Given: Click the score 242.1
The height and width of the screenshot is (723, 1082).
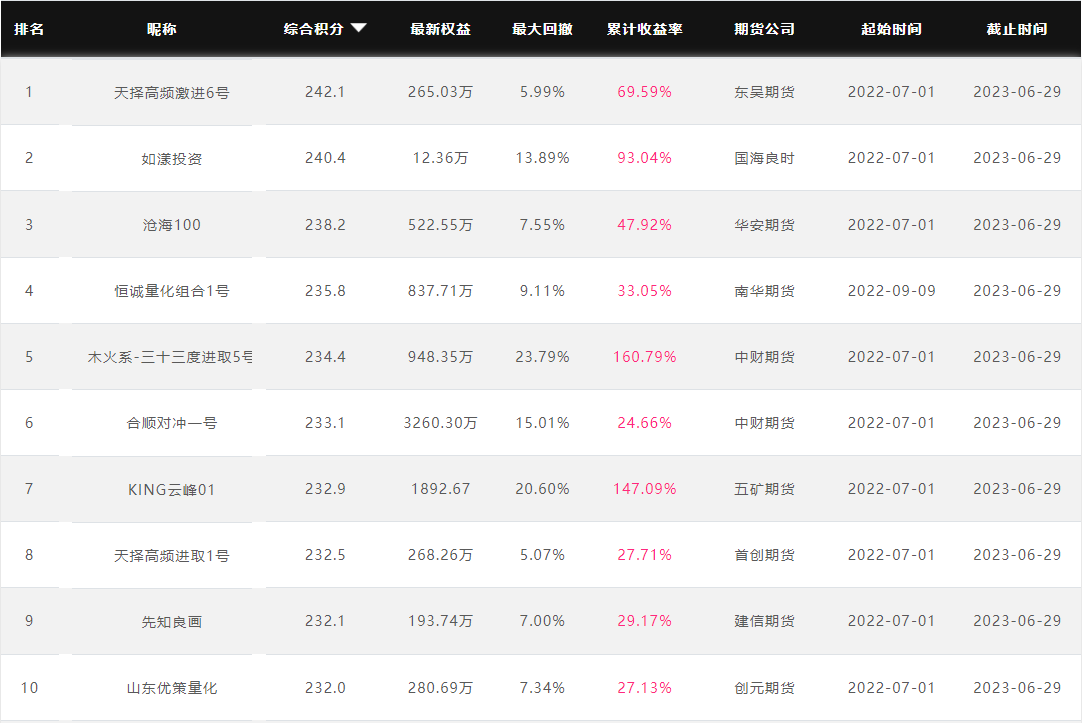Looking at the screenshot, I should (325, 92).
